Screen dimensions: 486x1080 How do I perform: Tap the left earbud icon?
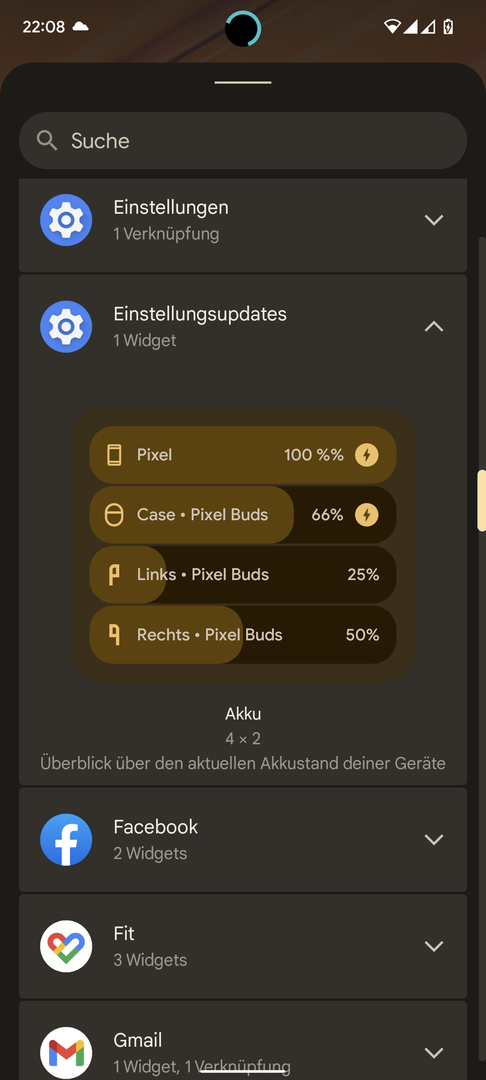click(x=114, y=574)
